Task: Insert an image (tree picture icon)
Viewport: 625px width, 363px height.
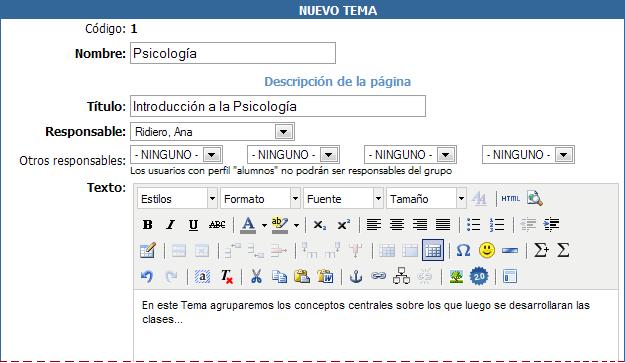Action: tap(456, 277)
